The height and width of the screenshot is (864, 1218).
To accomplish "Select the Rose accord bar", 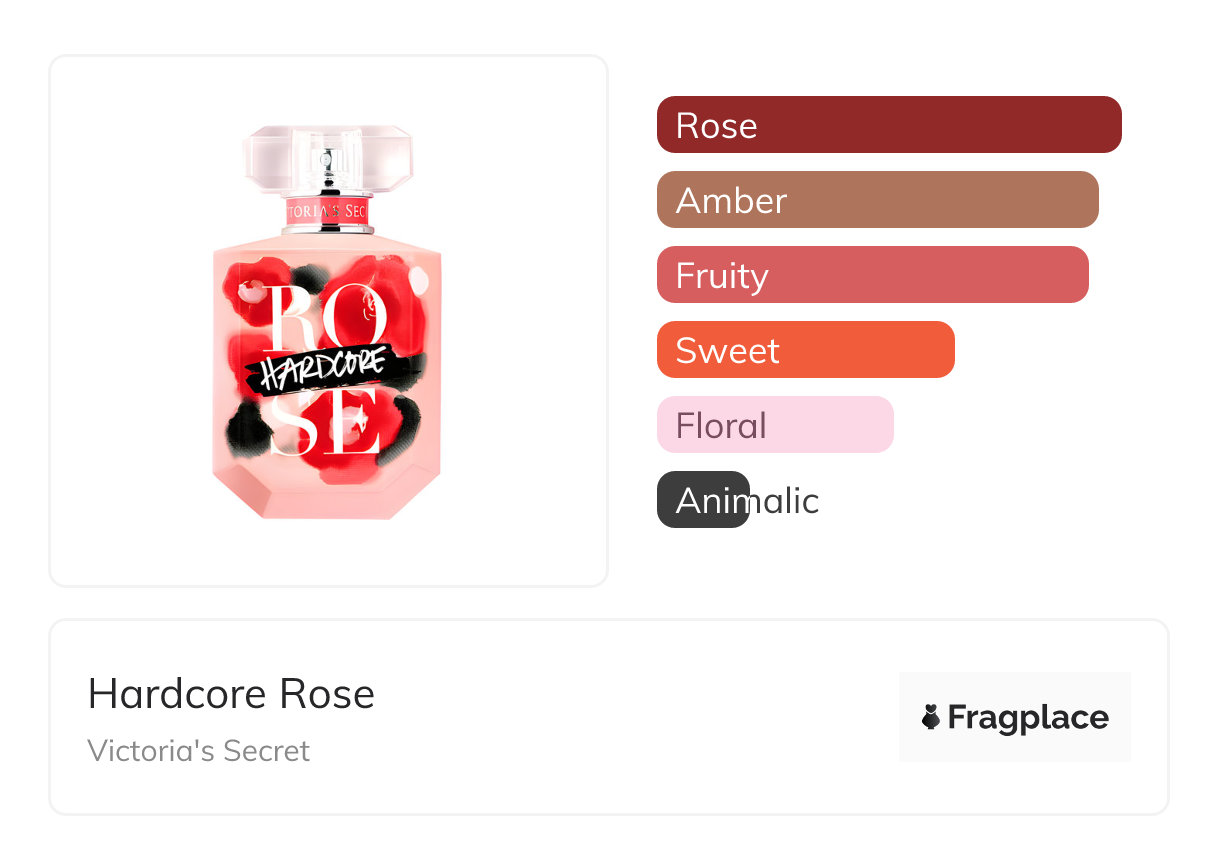I will coord(888,125).
